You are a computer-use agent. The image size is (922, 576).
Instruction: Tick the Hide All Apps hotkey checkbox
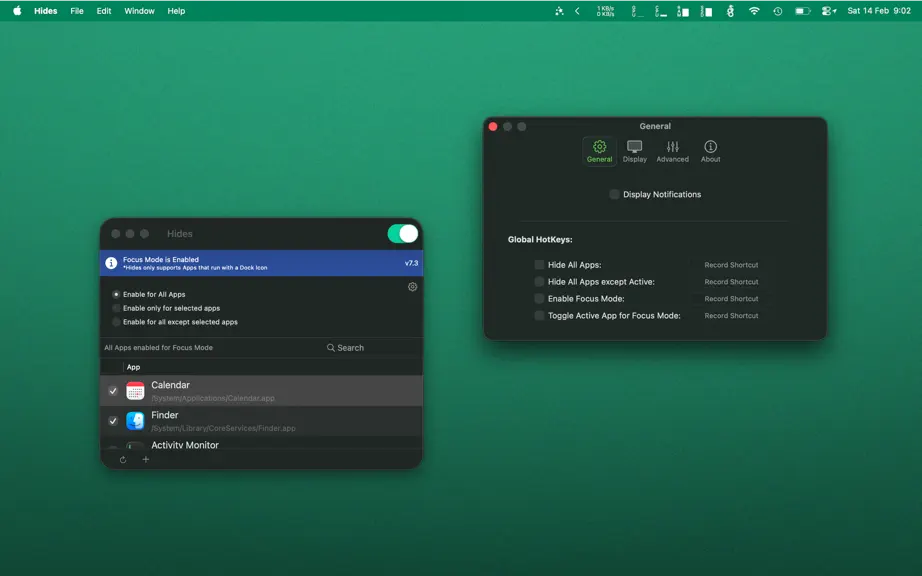(x=539, y=265)
